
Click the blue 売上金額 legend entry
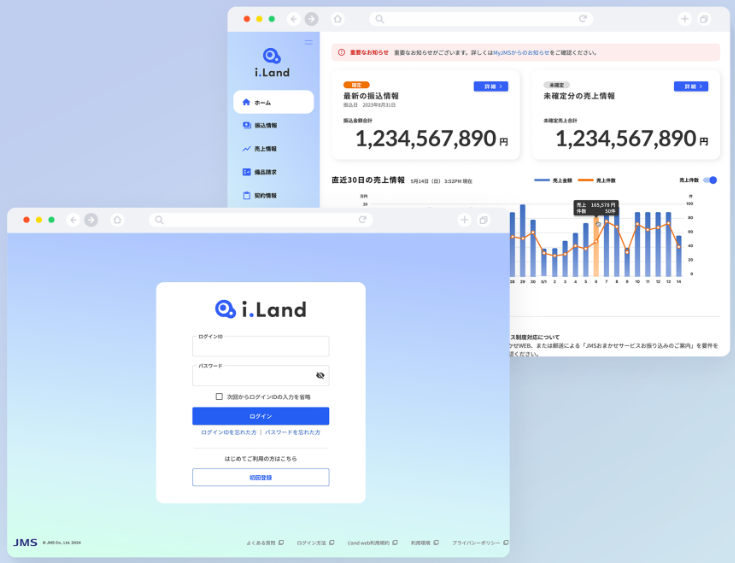(553, 180)
